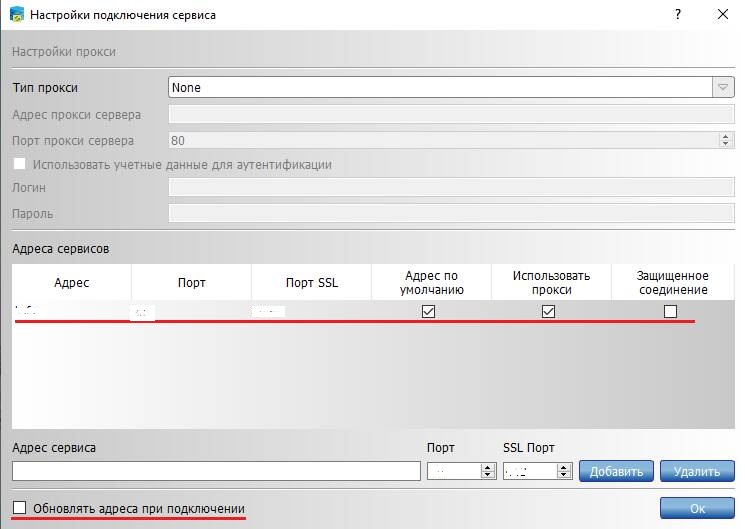Click the 'Добавить' button
745x529 pixels.
click(616, 471)
